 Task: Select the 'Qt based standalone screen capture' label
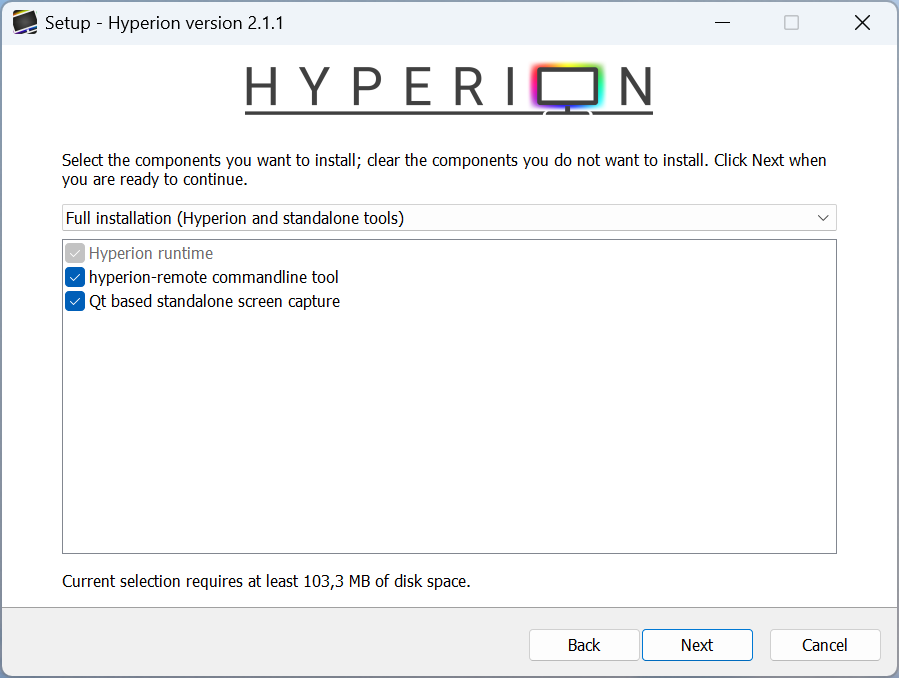point(214,302)
